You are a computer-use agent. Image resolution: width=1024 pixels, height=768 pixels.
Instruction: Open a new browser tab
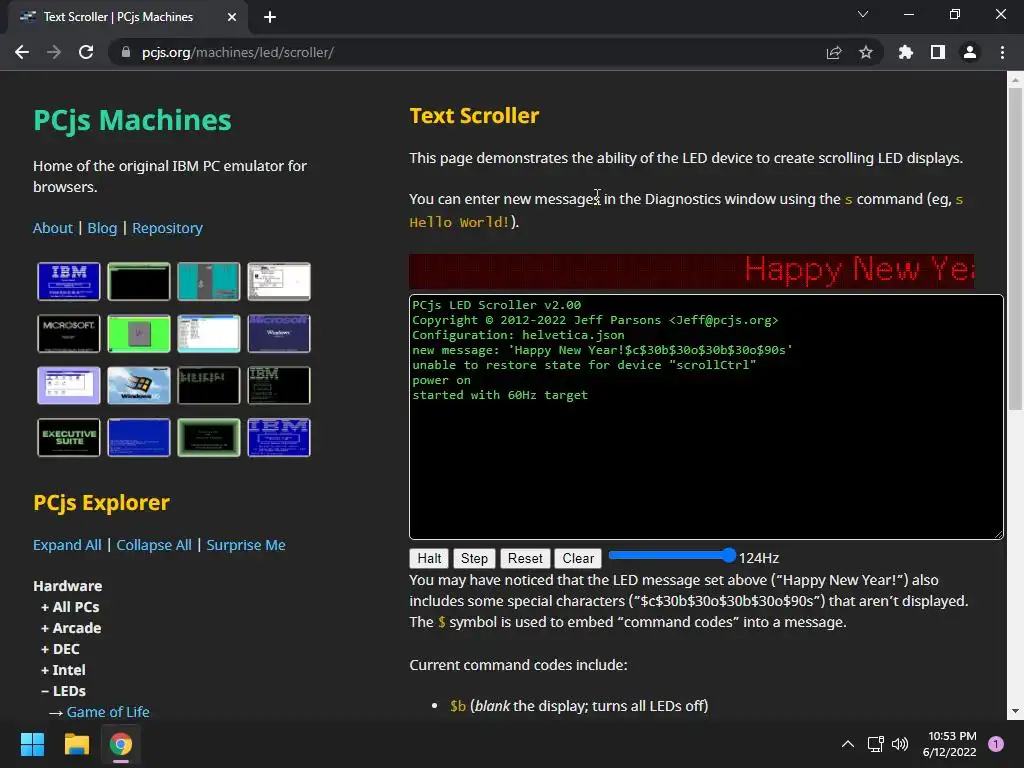270,17
